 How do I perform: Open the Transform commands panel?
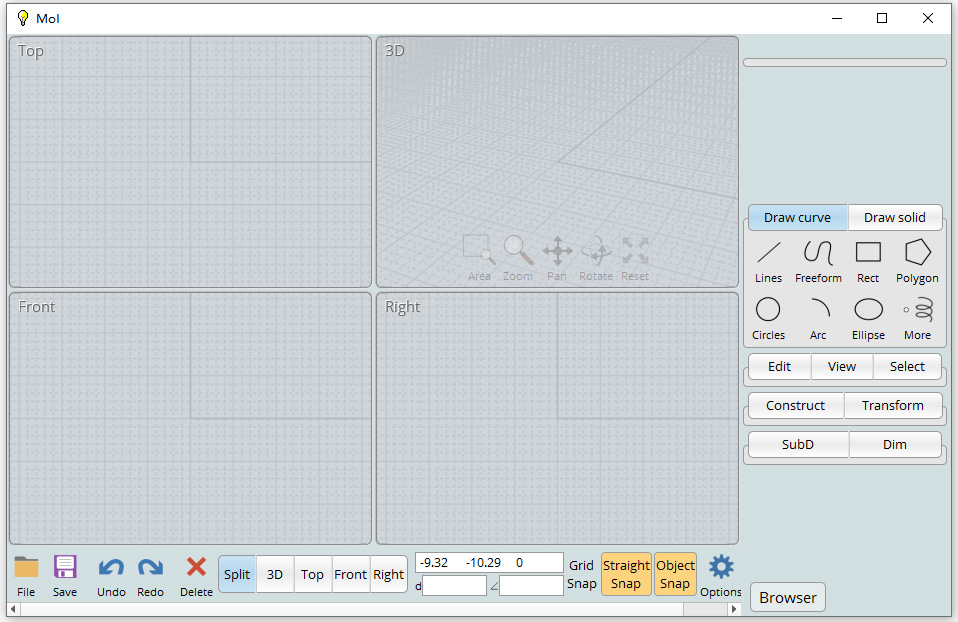(x=892, y=406)
